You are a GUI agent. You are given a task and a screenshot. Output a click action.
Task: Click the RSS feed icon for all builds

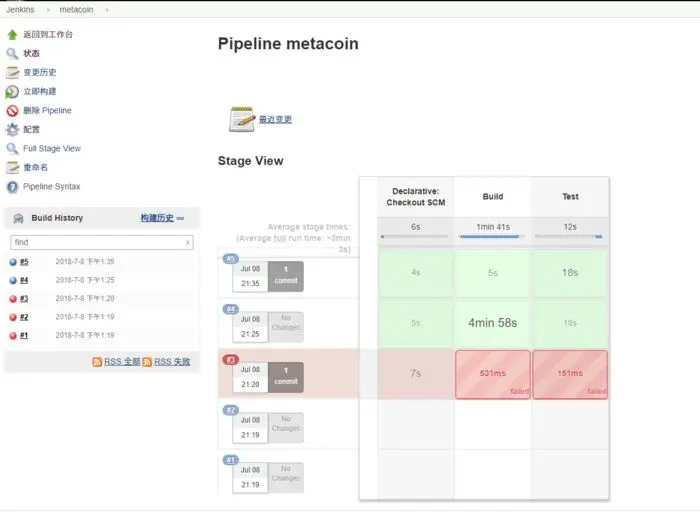click(97, 362)
